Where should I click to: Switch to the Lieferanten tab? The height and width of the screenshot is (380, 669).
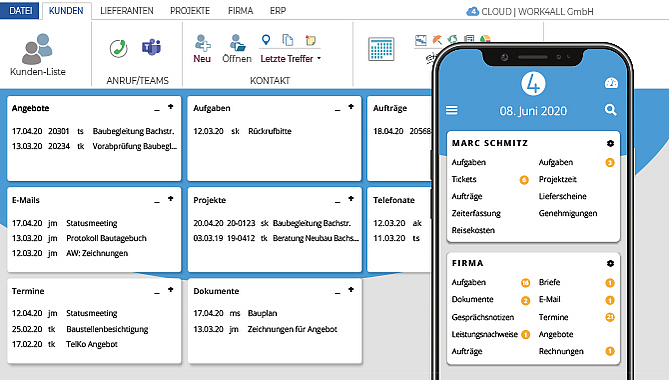click(127, 11)
